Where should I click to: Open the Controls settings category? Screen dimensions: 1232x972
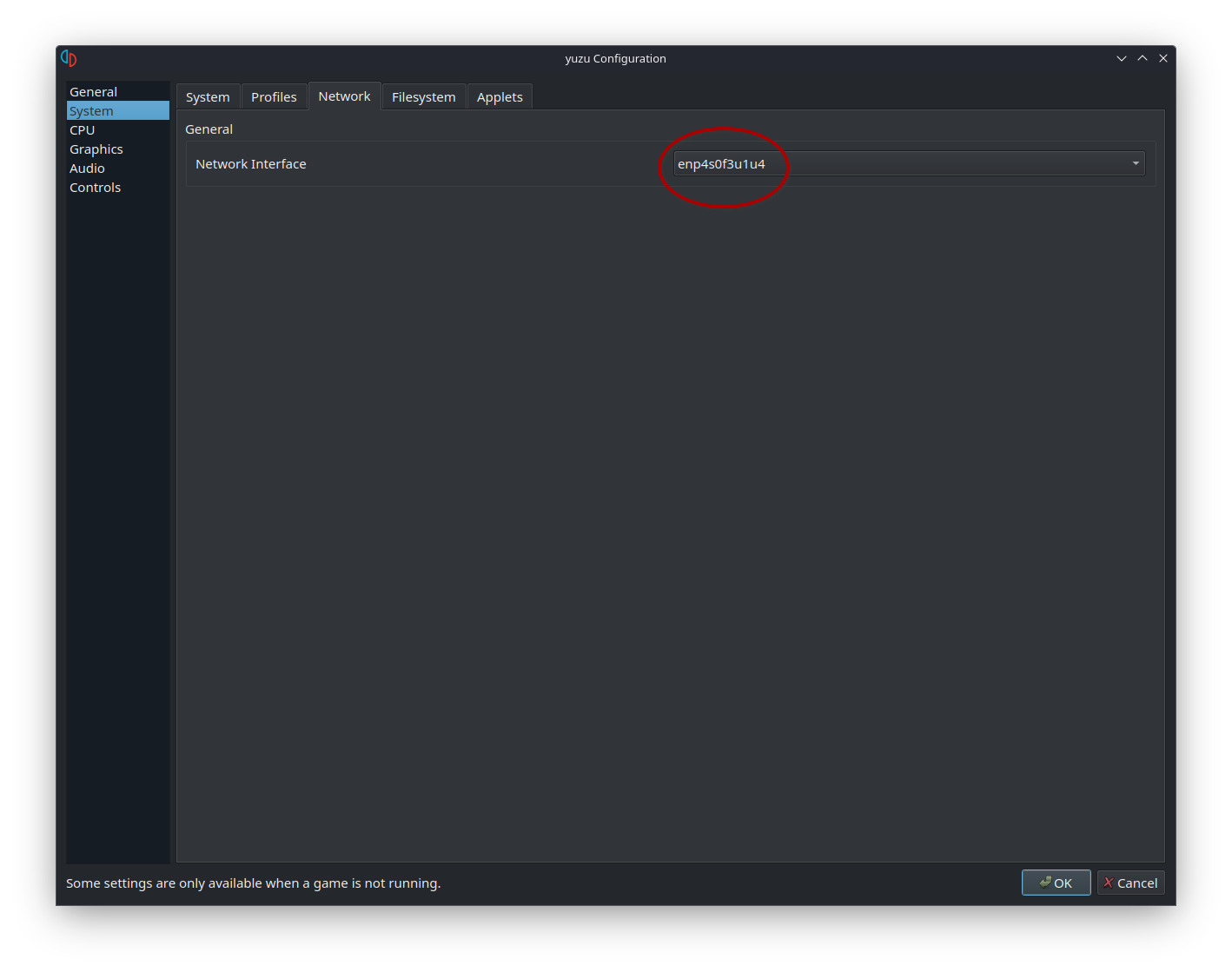point(117,188)
